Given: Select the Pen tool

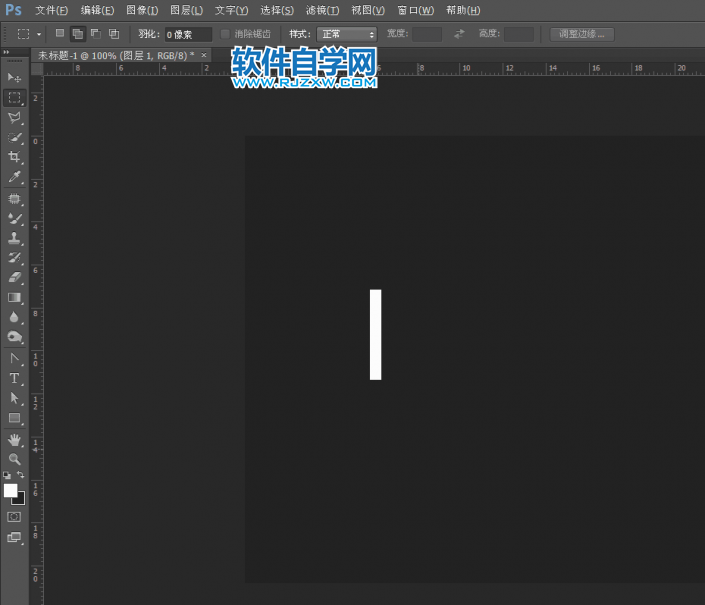Looking at the screenshot, I should 14,358.
